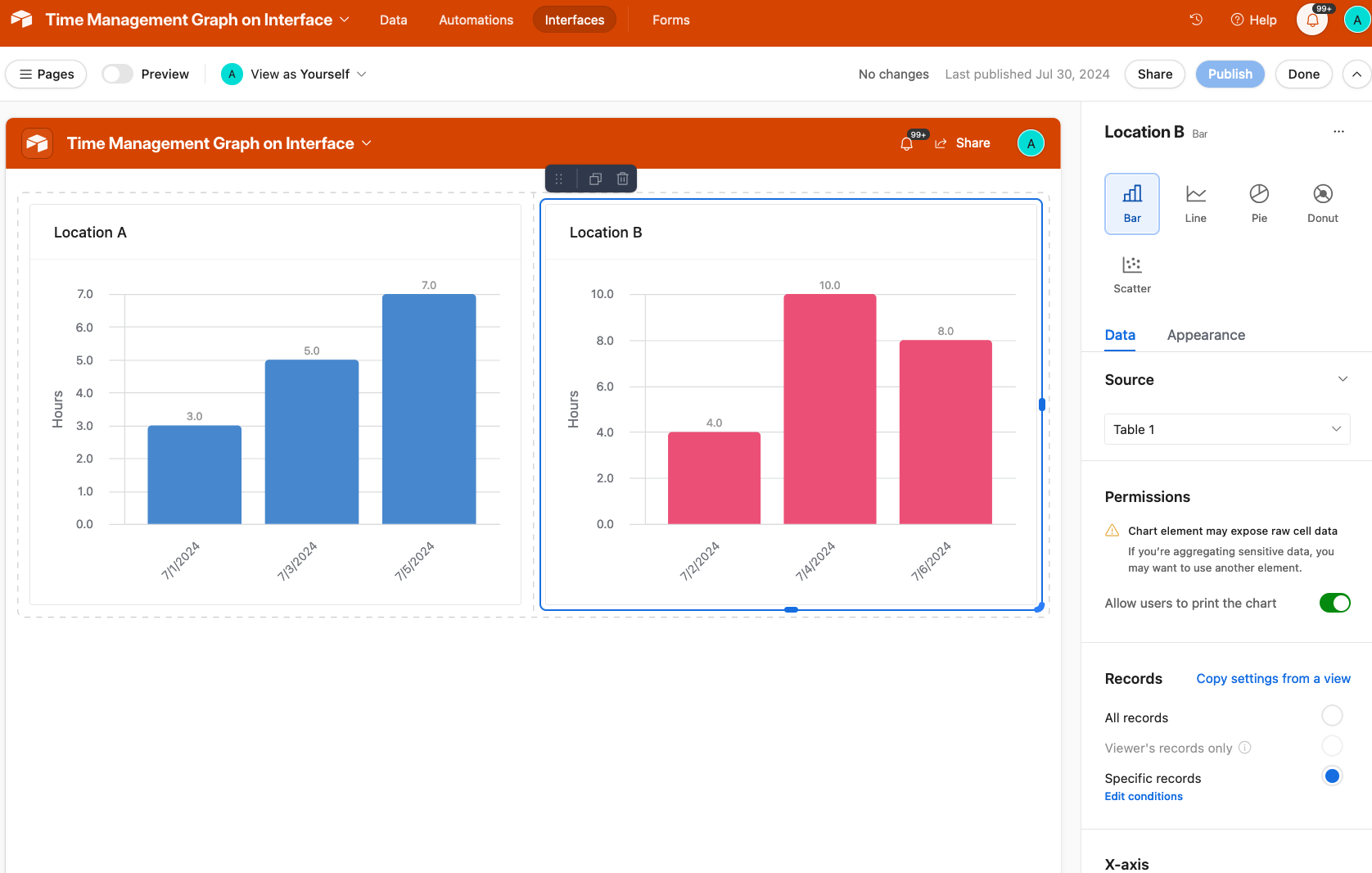Switch to the Data tab in side panel
The height and width of the screenshot is (873, 1372).
point(1120,335)
